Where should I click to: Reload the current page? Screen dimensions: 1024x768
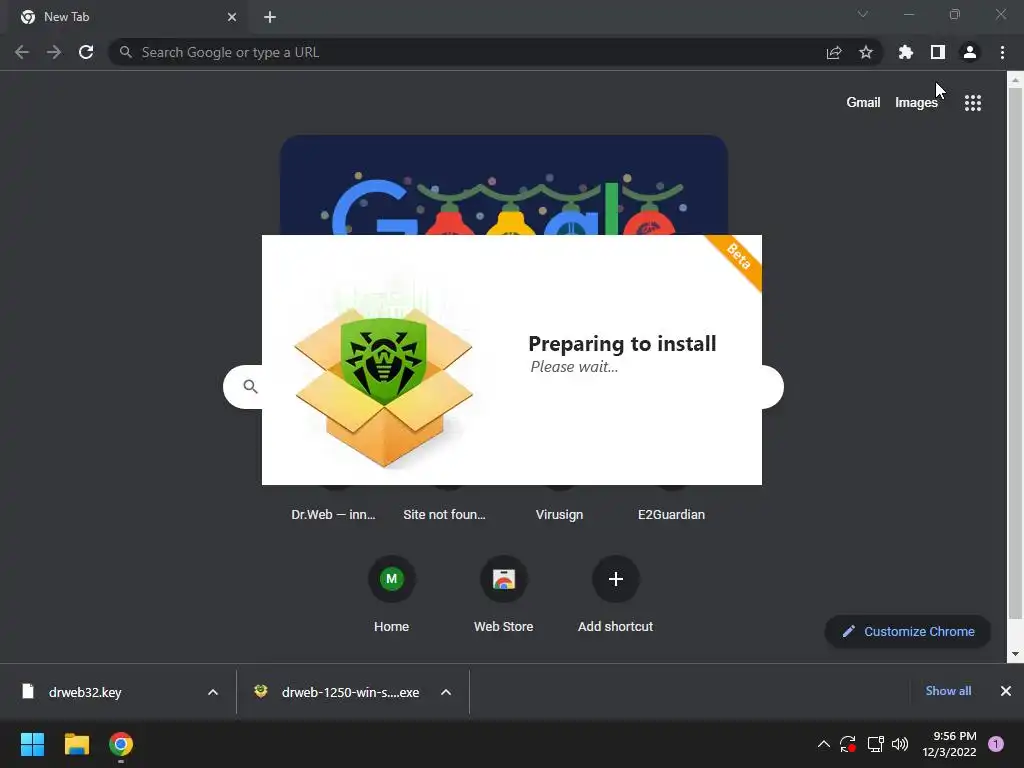[86, 52]
